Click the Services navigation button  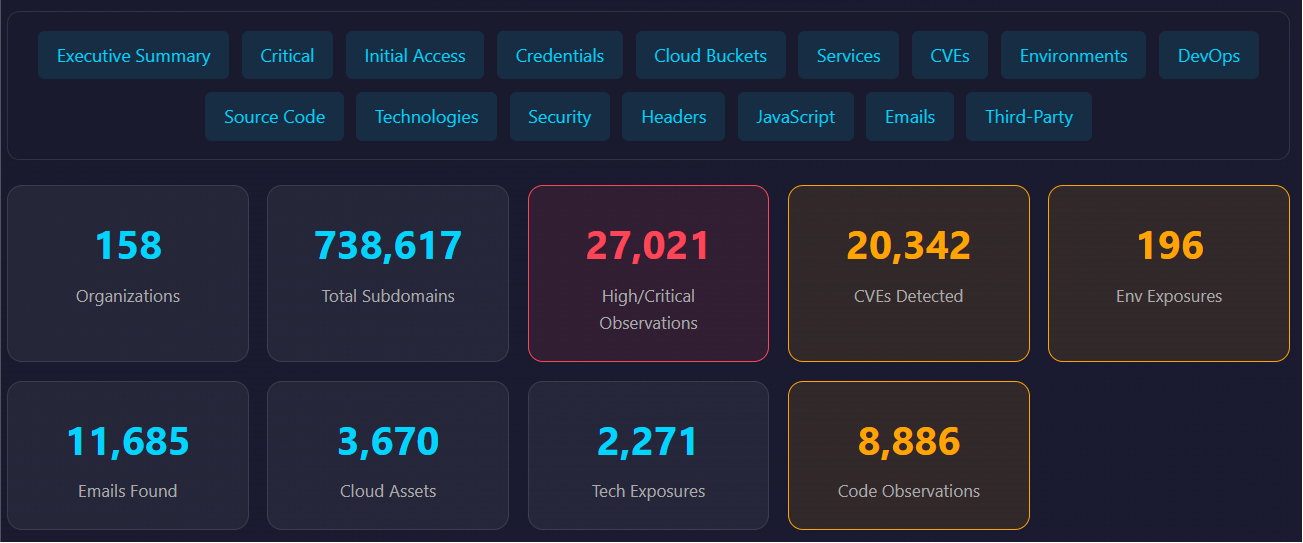tap(848, 56)
